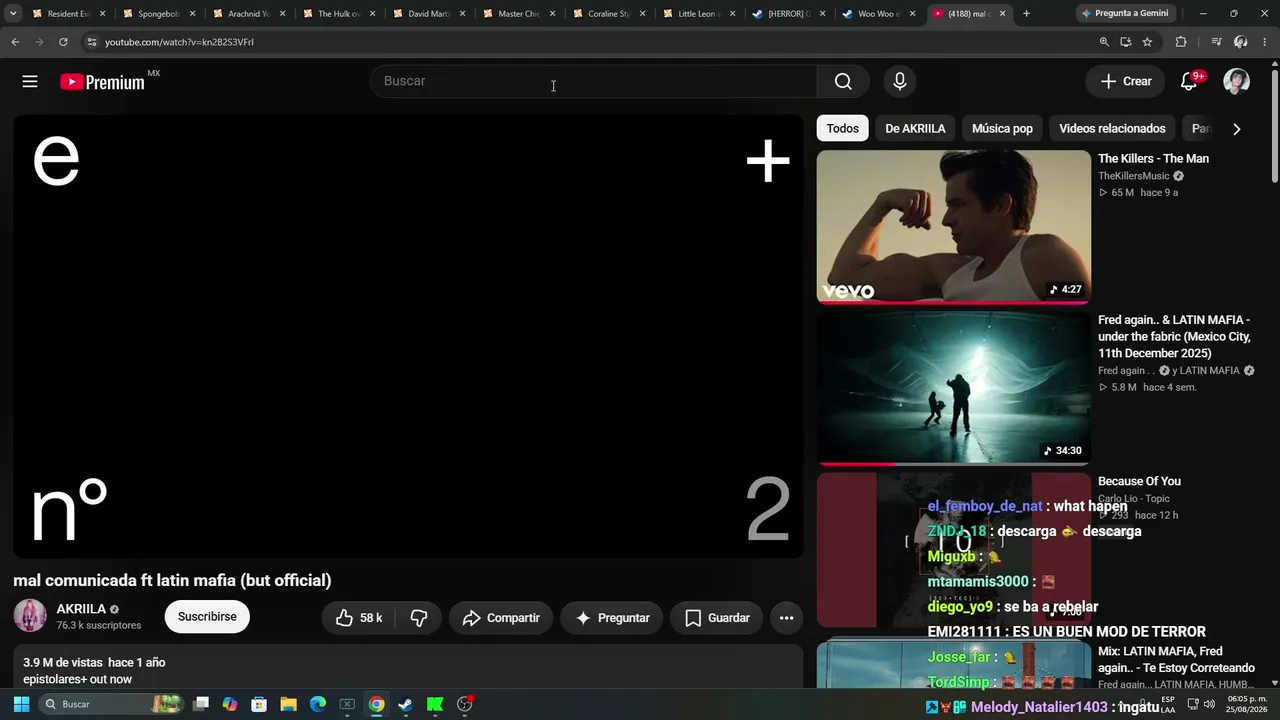Click the Compartir share button
Viewport: 1280px width, 720px height.
click(x=501, y=618)
